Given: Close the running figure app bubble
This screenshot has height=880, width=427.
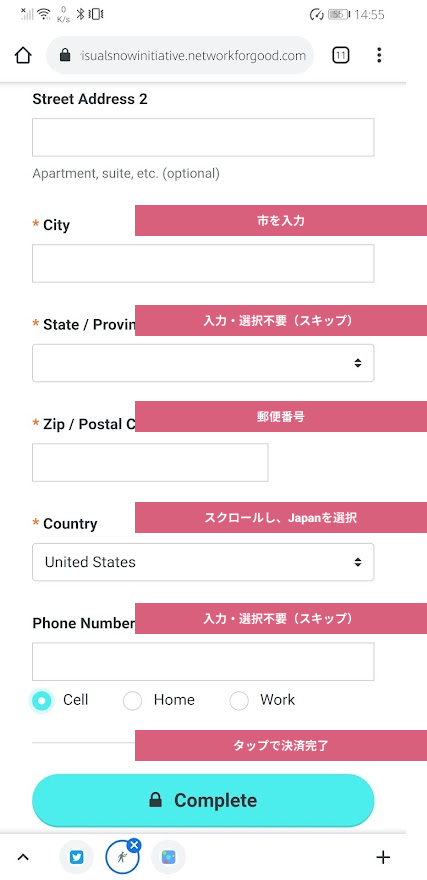Looking at the screenshot, I should click(x=134, y=845).
